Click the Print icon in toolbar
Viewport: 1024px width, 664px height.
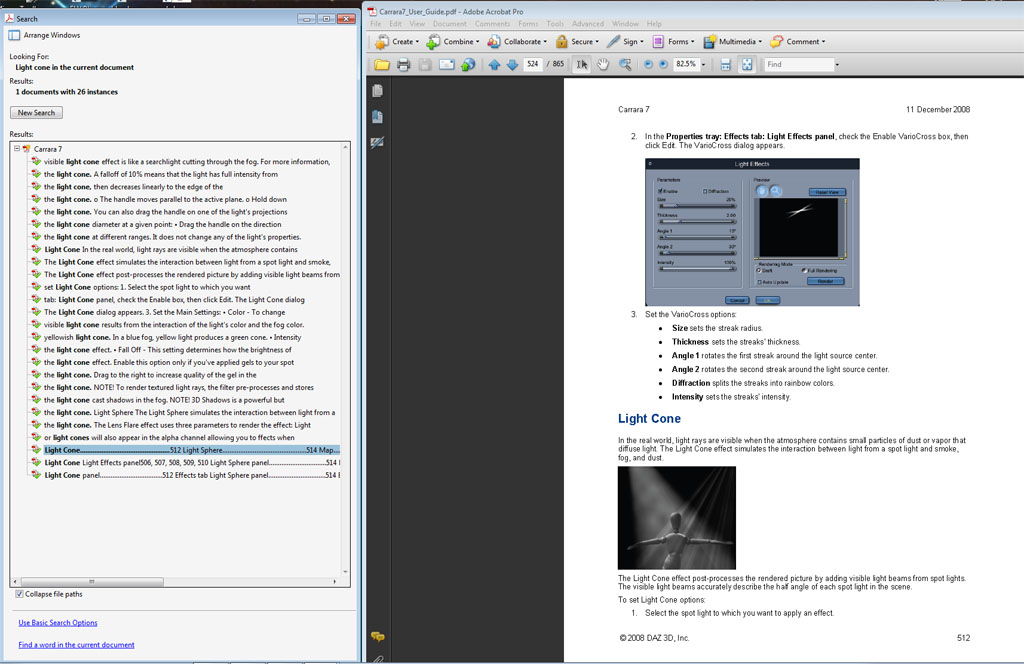pyautogui.click(x=404, y=65)
